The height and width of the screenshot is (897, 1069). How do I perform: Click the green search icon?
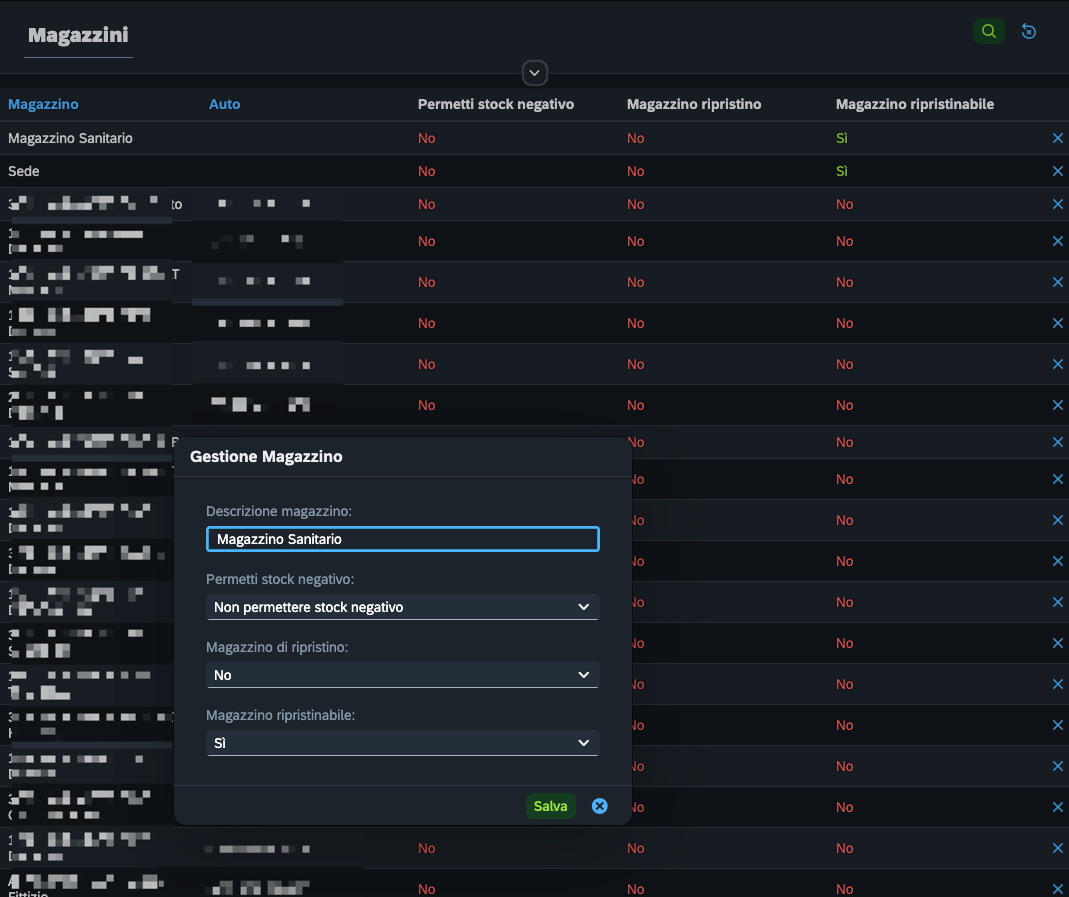click(989, 31)
